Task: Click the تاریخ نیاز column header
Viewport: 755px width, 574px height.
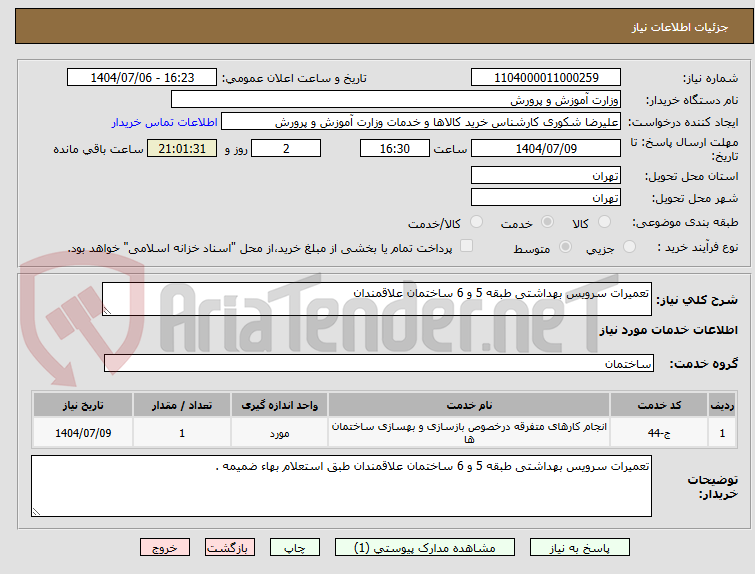Action: [83, 405]
